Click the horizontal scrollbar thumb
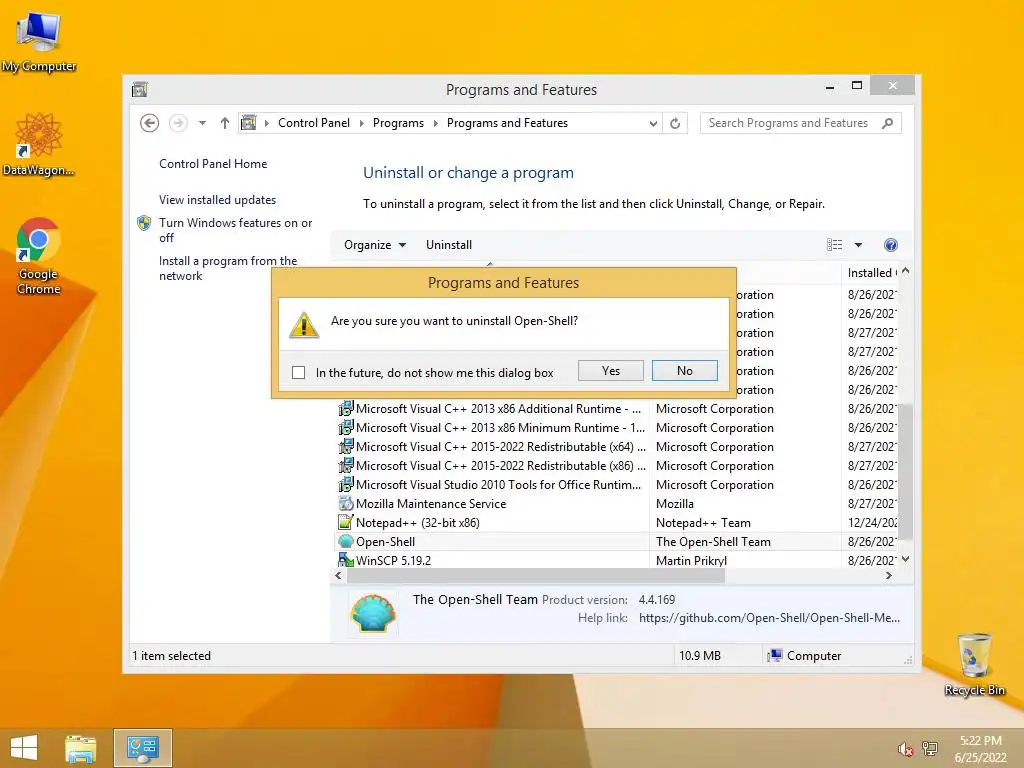 click(x=536, y=575)
